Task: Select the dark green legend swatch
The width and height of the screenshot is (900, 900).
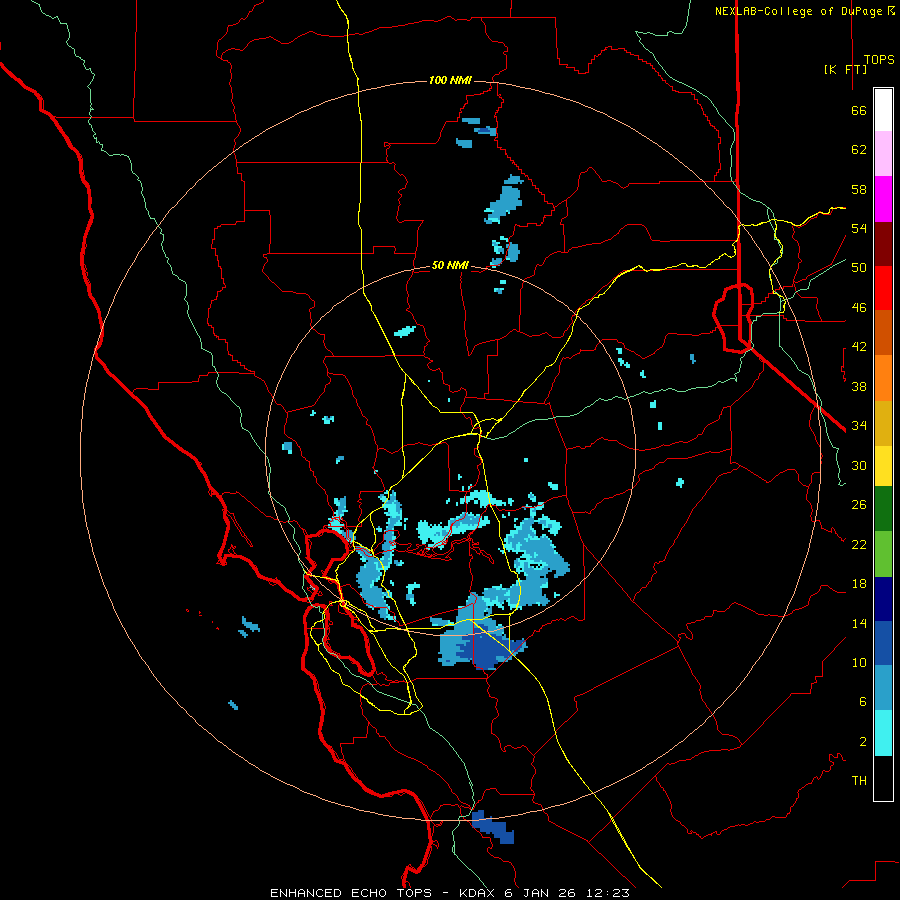Action: [x=883, y=509]
